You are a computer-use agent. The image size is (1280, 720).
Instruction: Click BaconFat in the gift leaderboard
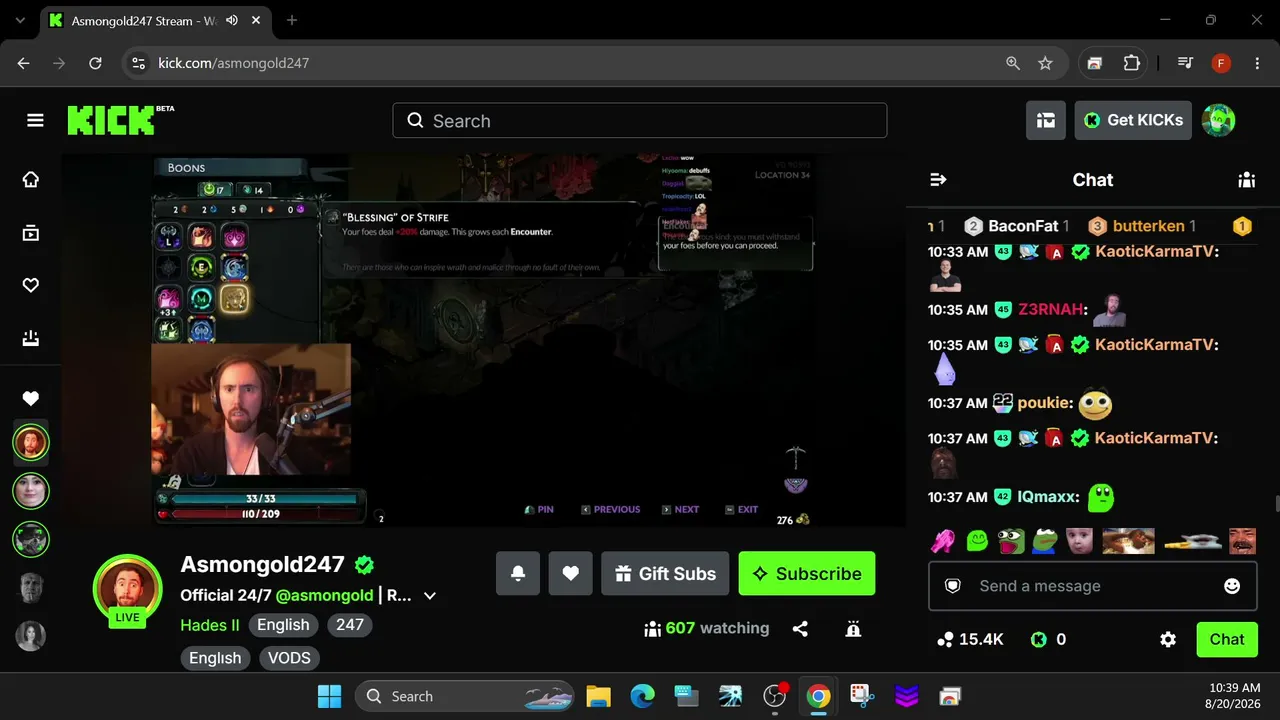[1023, 226]
